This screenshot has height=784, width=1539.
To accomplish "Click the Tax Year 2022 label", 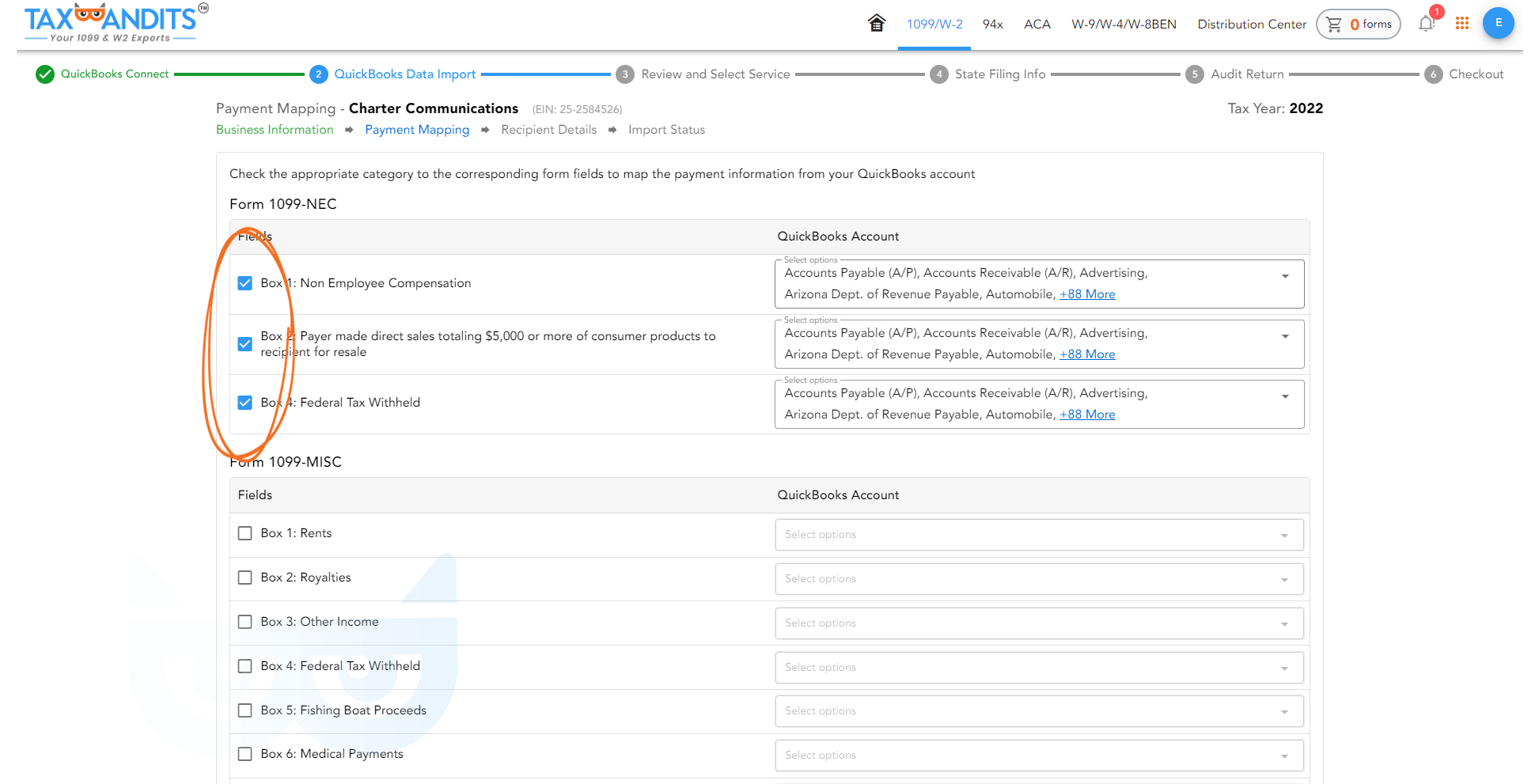I will tap(1275, 108).
